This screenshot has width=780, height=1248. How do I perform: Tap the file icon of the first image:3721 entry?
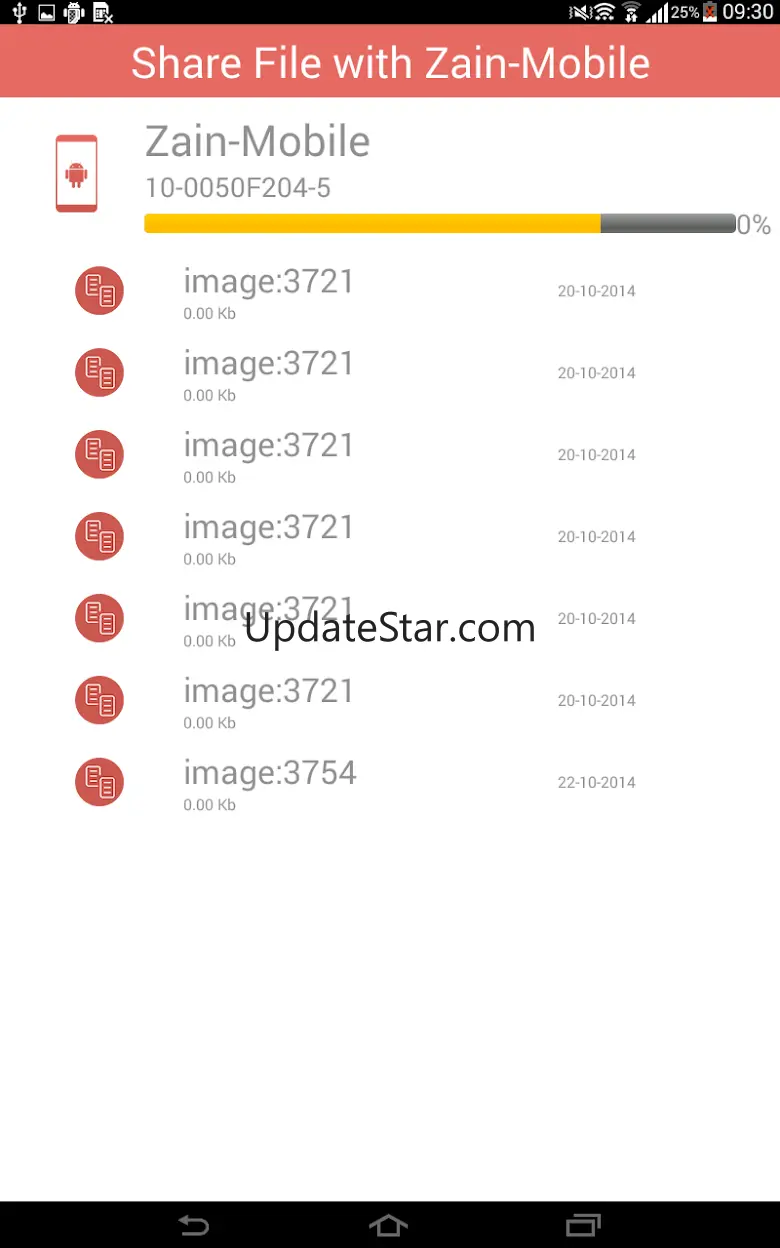click(x=99, y=291)
